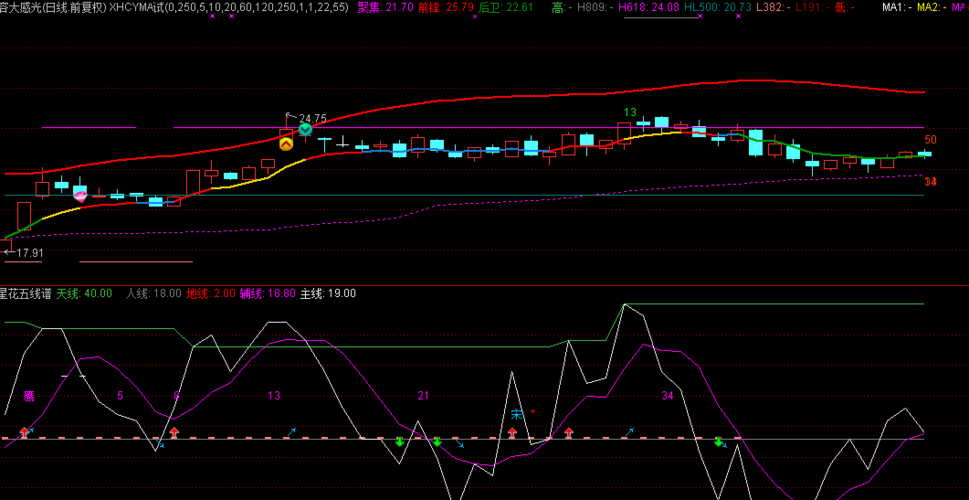Click the red up arrow below the 鹰 label
This screenshot has width=969, height=500.
25,432
